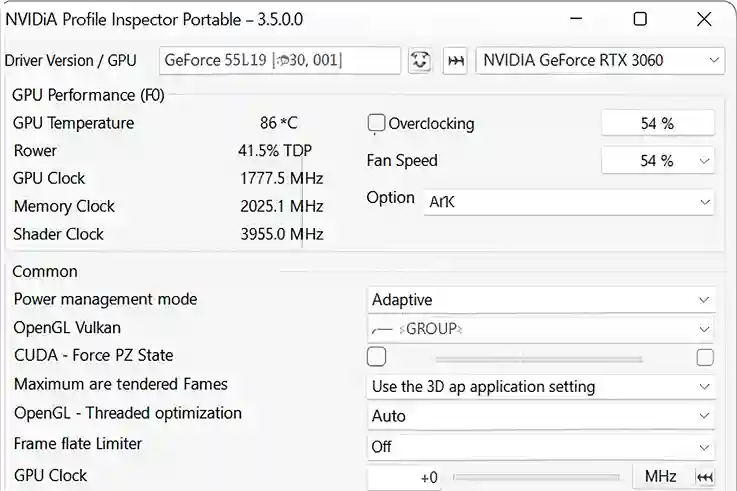Viewport: 737px width, 491px height.
Task: Click the face icon beside driver version field
Action: pos(420,61)
